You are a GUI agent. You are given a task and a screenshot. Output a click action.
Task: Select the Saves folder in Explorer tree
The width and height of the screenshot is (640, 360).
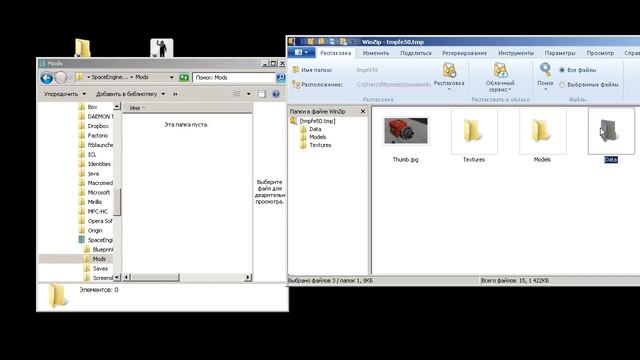point(100,269)
